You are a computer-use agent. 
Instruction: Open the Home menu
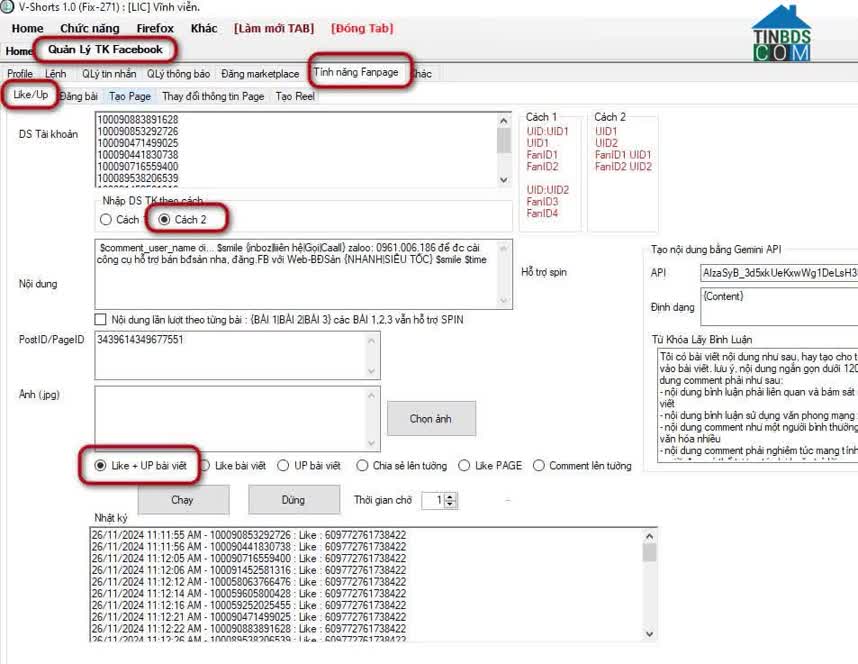pos(27,28)
